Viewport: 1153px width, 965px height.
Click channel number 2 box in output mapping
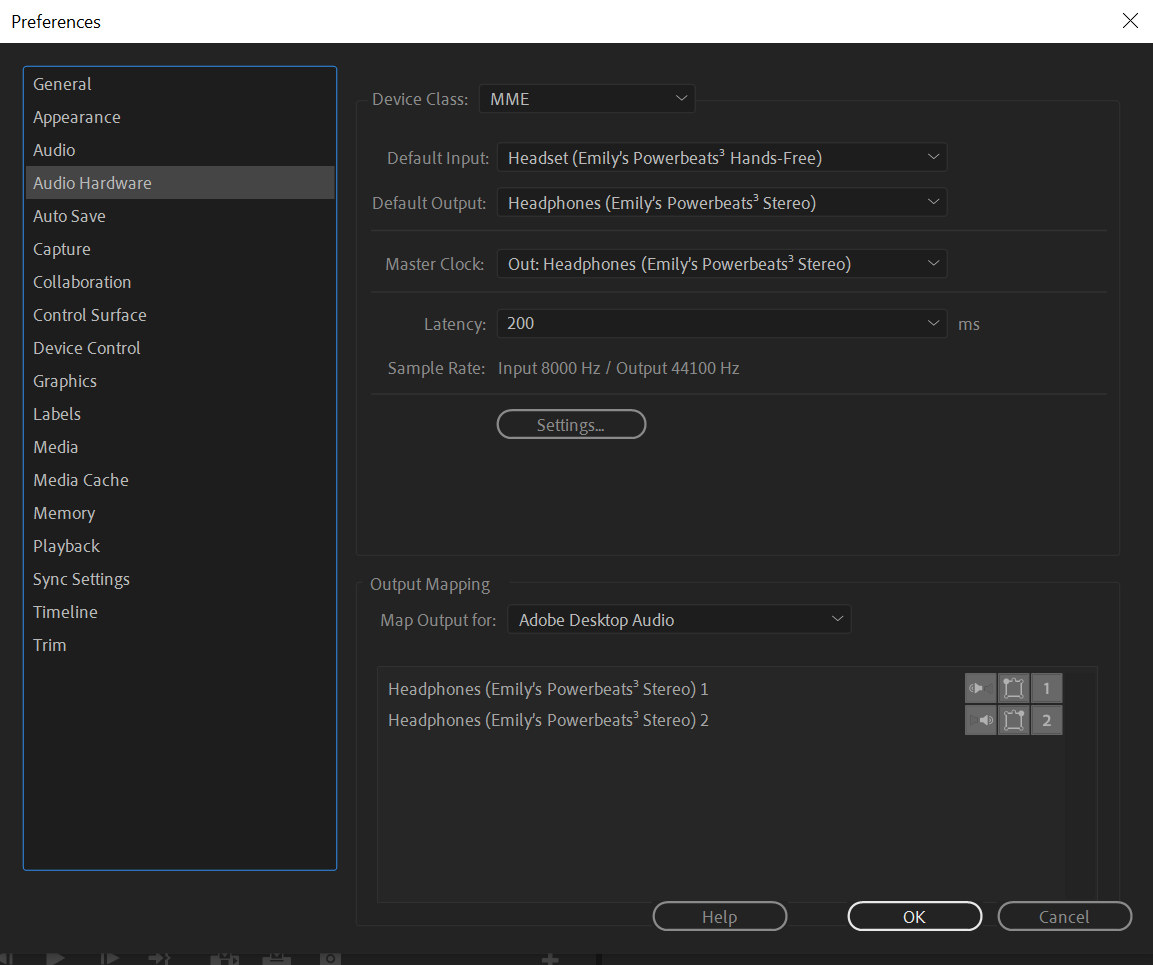(1046, 720)
